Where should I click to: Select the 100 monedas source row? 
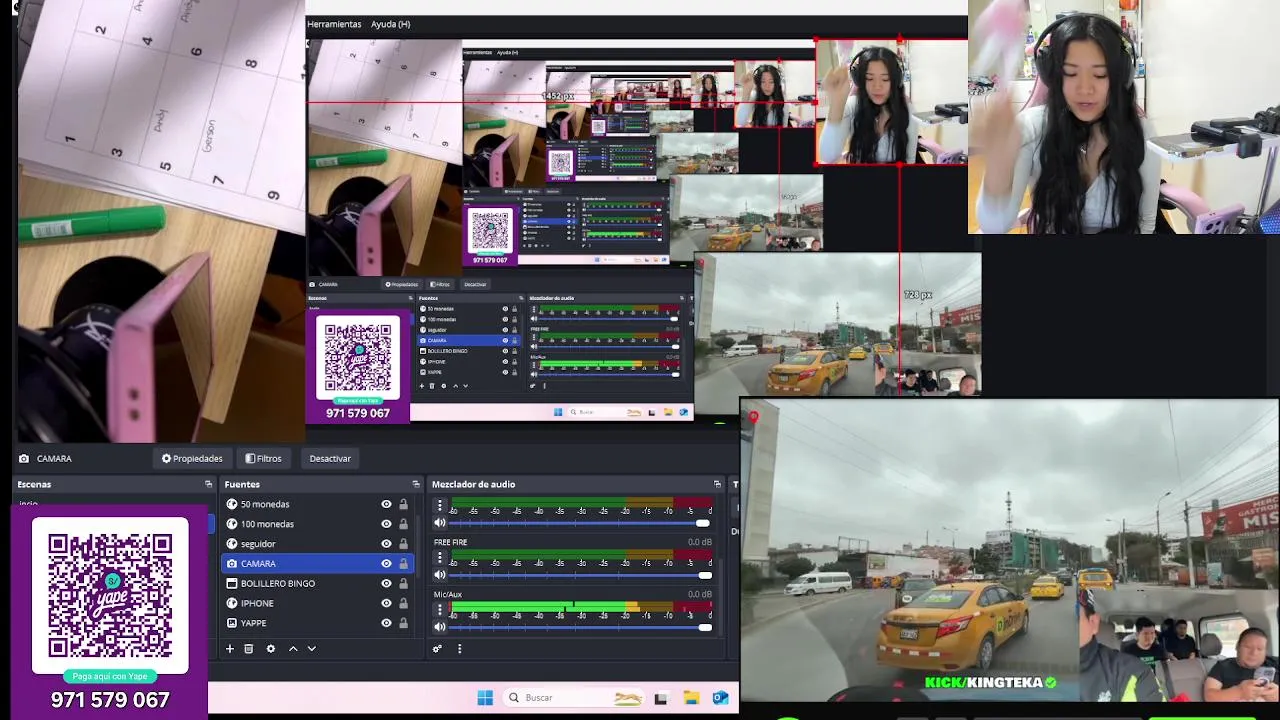tap(317, 524)
